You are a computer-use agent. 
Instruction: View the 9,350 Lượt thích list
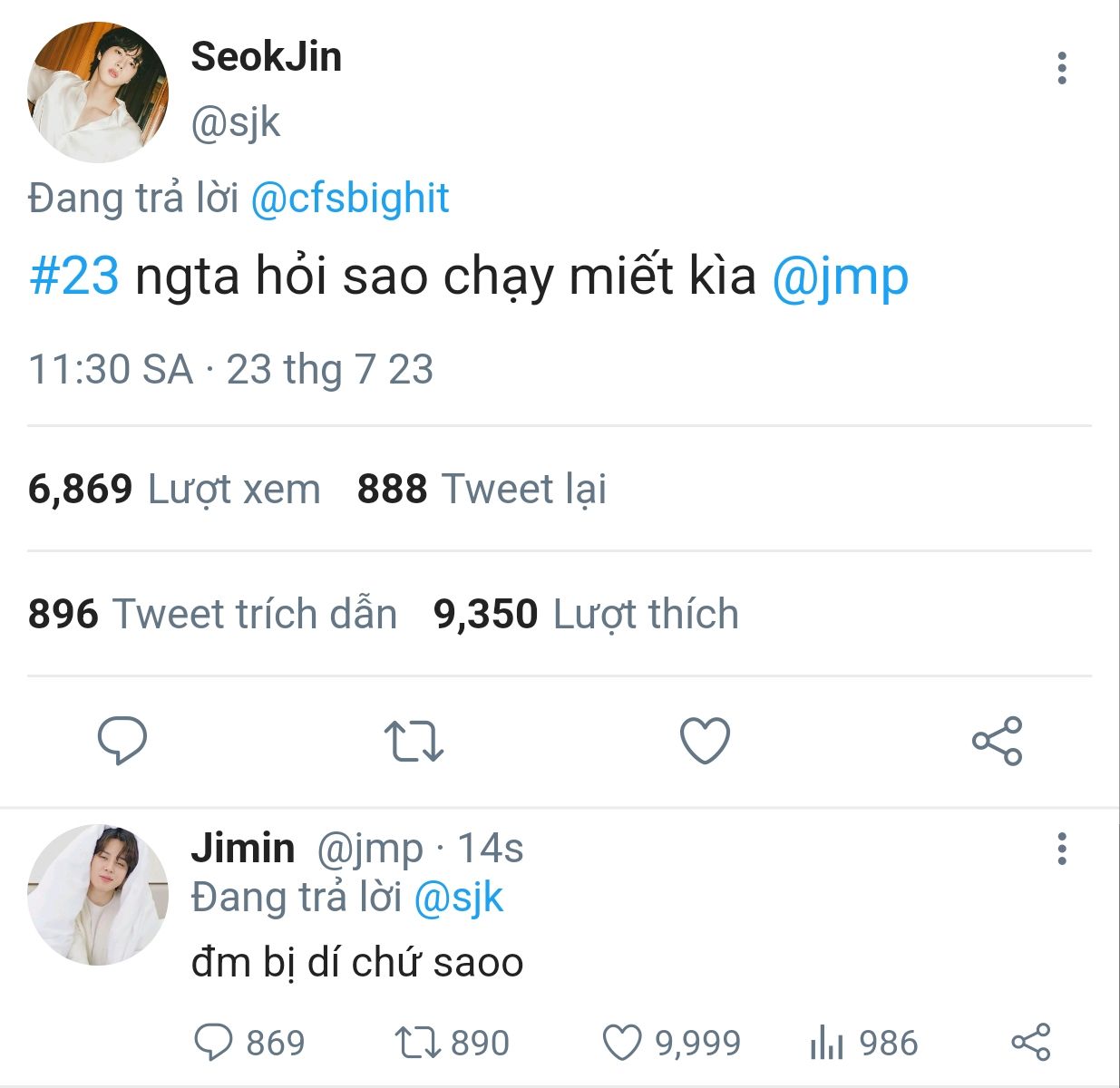(x=586, y=614)
